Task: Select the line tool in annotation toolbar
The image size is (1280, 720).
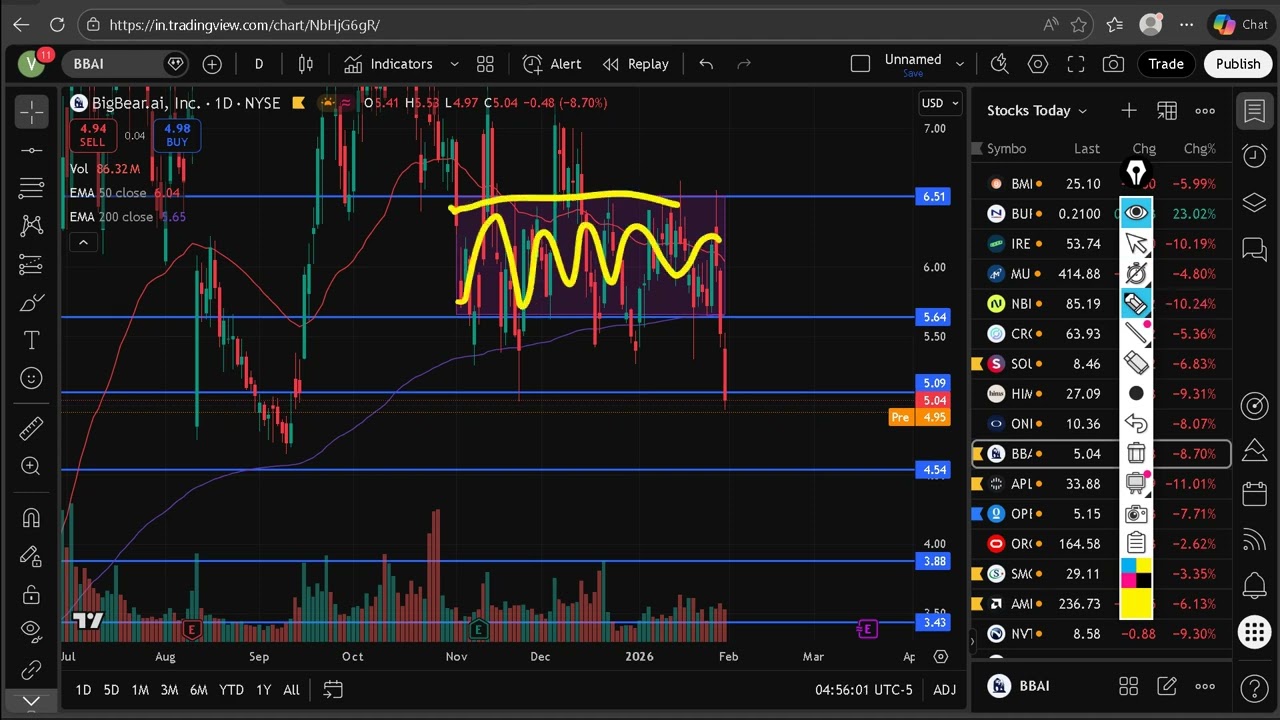Action: tap(1136, 333)
